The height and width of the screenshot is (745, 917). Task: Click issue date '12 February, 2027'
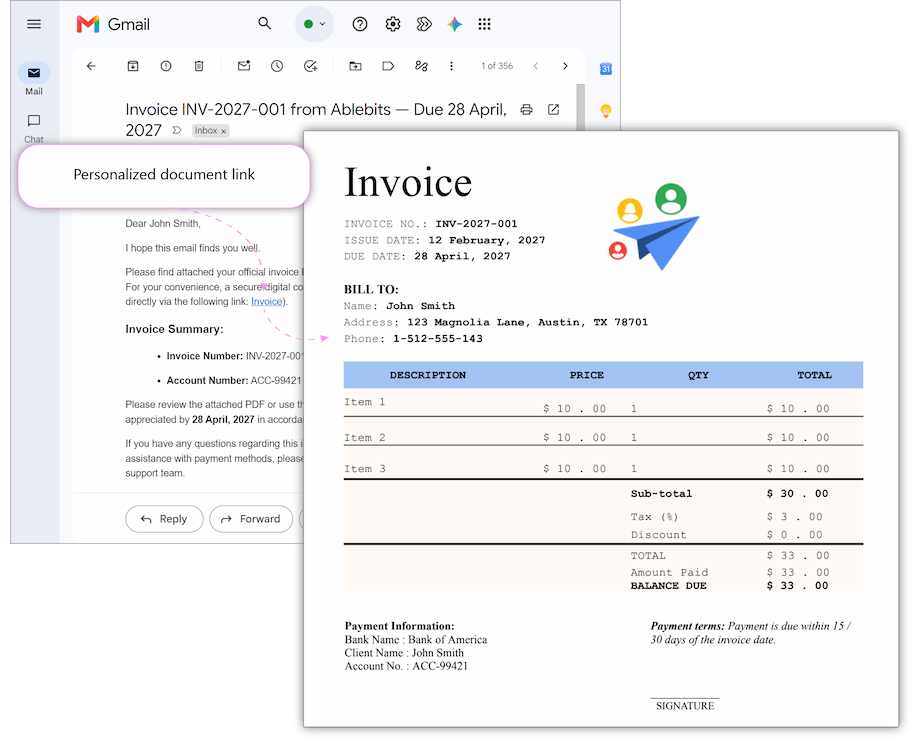[487, 240]
